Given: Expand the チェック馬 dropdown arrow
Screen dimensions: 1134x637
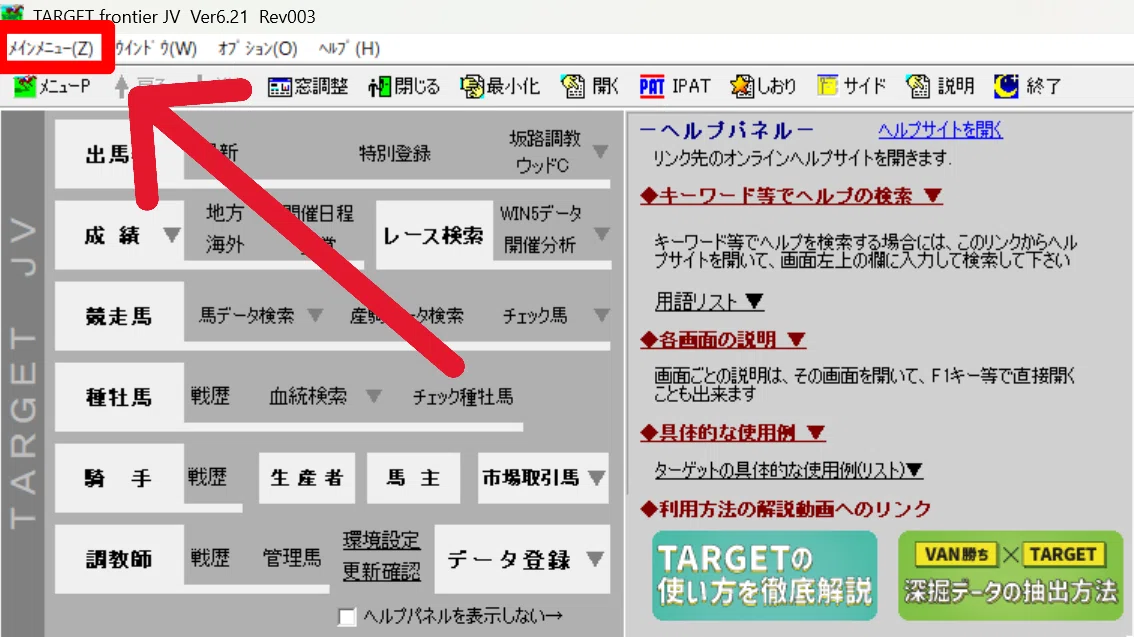Looking at the screenshot, I should (x=601, y=315).
